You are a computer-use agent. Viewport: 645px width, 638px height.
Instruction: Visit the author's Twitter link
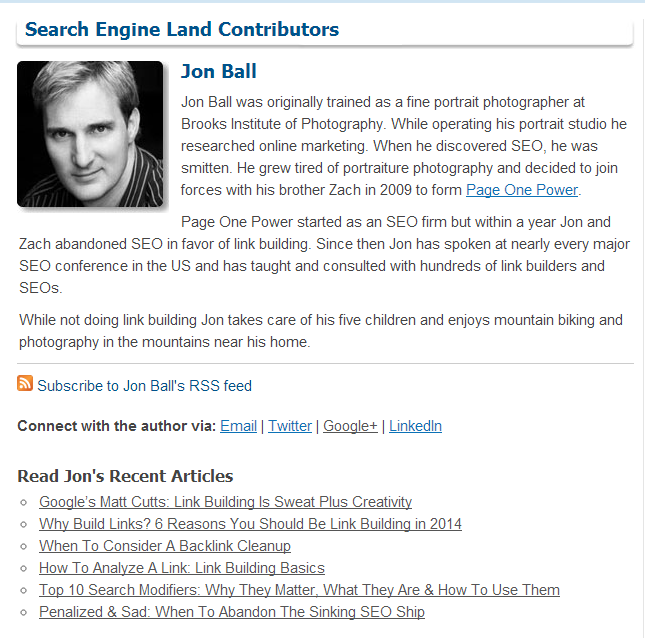click(x=290, y=426)
